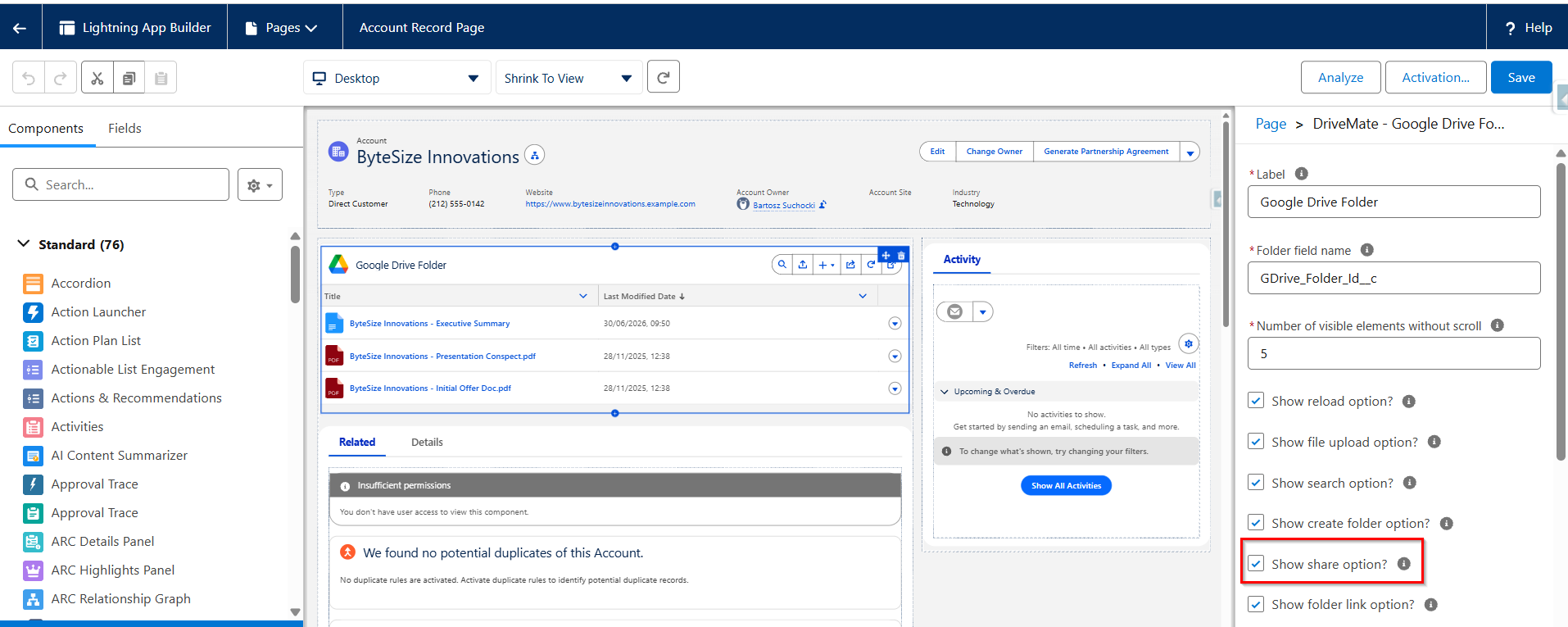Click the account hierarchy icon beside ByteSize Innovations
The image size is (1568, 627).
pos(535,154)
